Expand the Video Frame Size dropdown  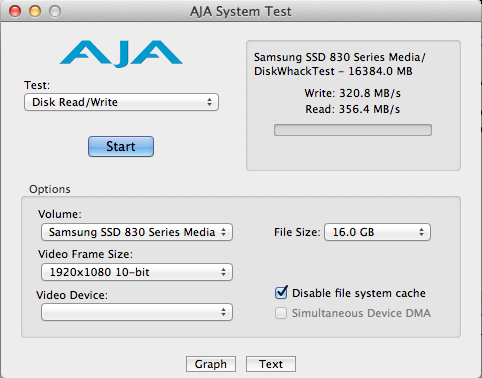click(137, 272)
